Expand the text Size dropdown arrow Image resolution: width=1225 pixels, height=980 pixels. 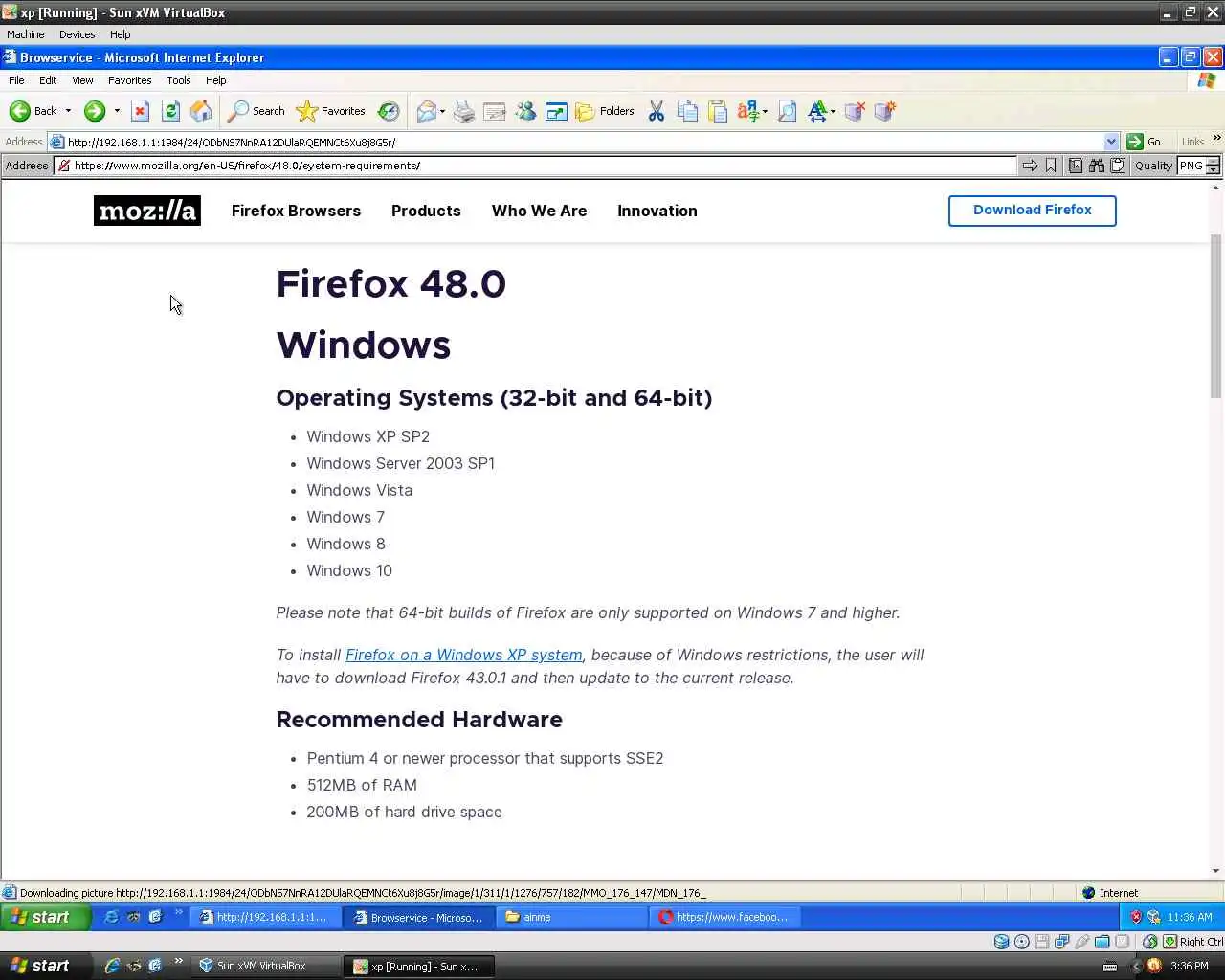click(833, 111)
